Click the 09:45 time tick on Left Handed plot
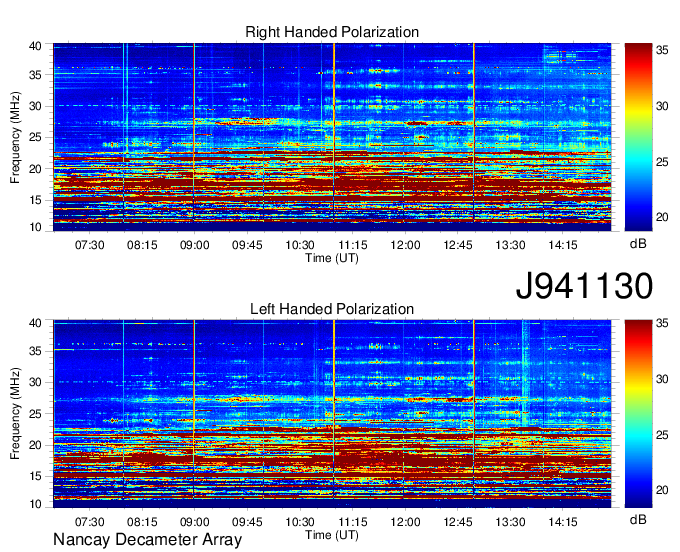680x552 pixels. click(x=247, y=522)
